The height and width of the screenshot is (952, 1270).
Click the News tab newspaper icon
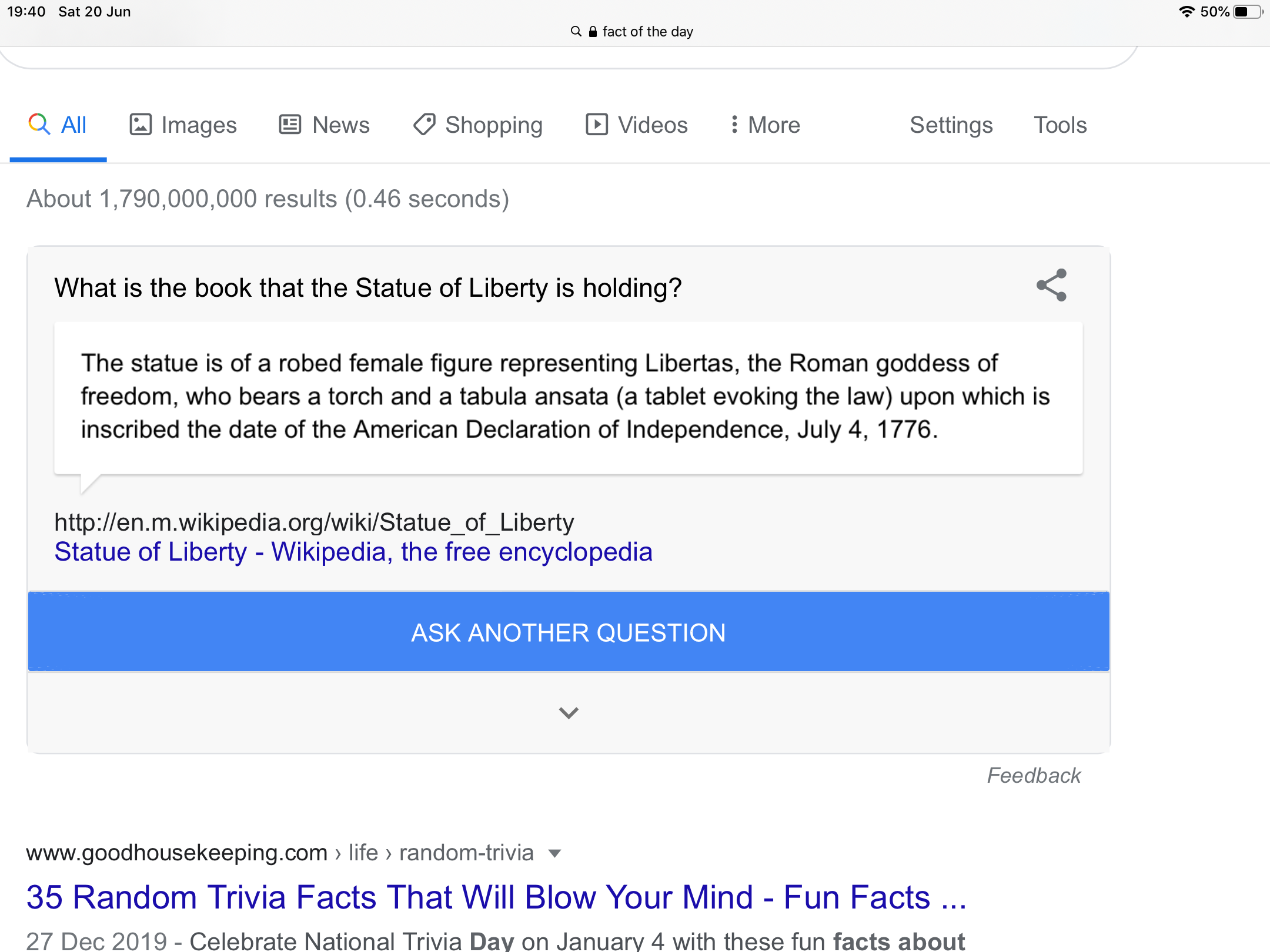pyautogui.click(x=290, y=125)
